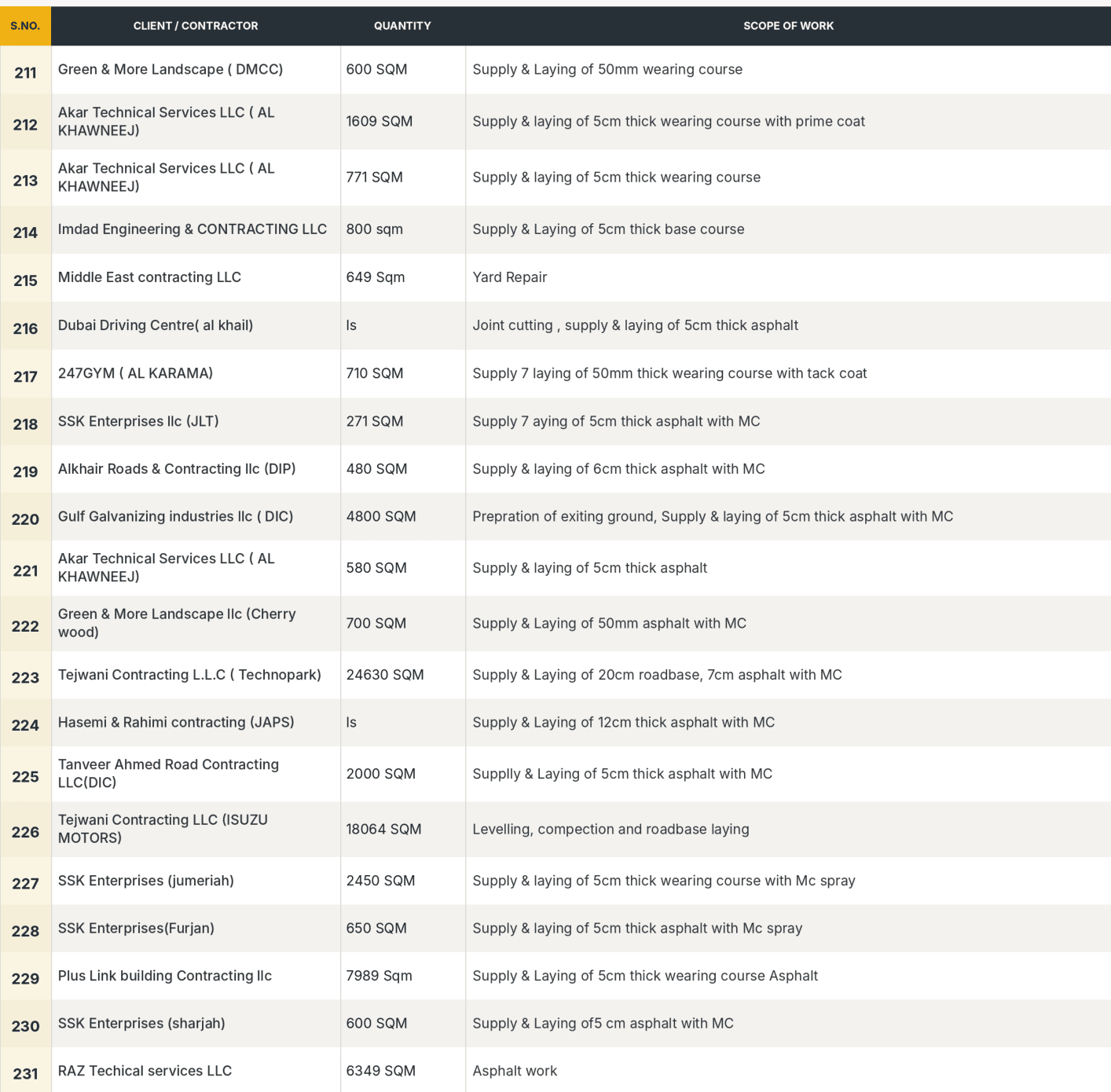Click the '271 SQM' quantity cell
The height and width of the screenshot is (1092, 1111).
click(x=402, y=421)
